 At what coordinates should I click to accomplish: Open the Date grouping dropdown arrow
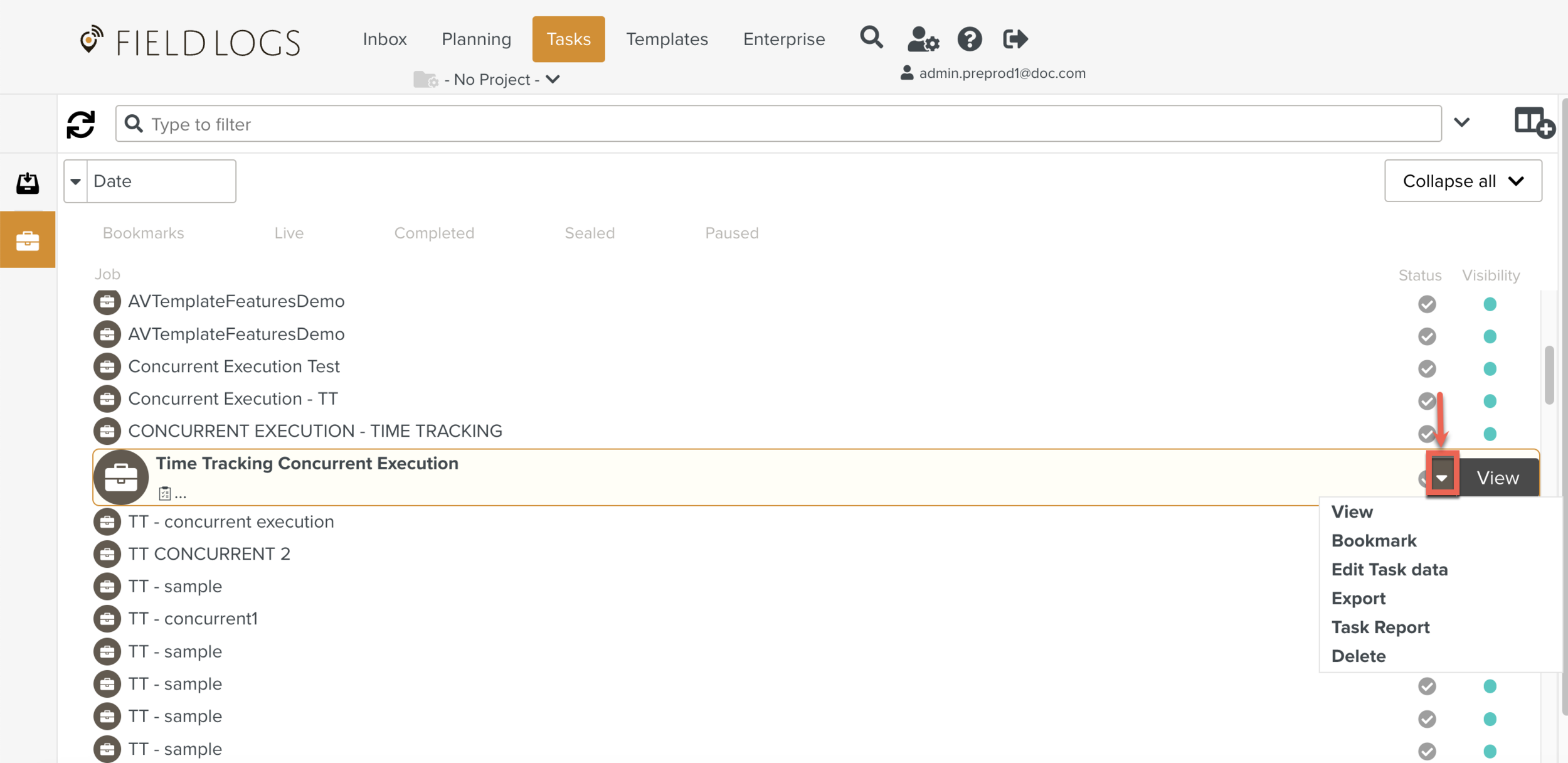tap(76, 181)
